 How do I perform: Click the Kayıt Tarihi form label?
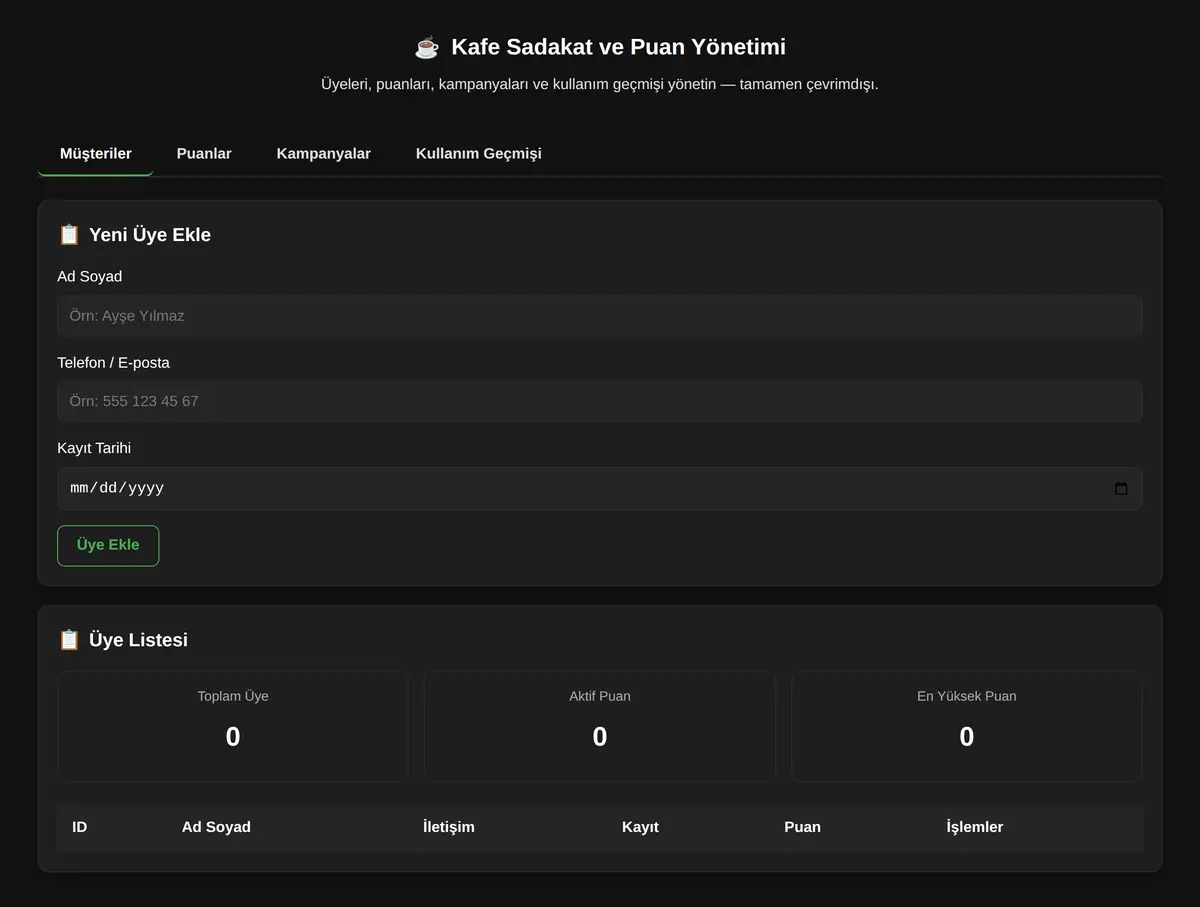(94, 448)
